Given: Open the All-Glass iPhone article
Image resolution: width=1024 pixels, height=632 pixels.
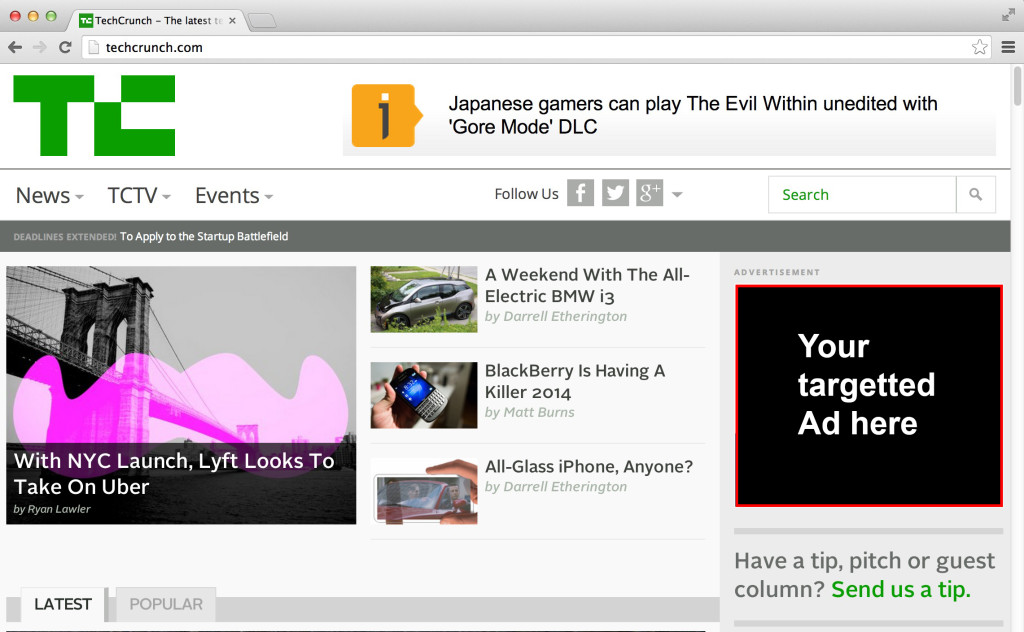Looking at the screenshot, I should [x=588, y=467].
